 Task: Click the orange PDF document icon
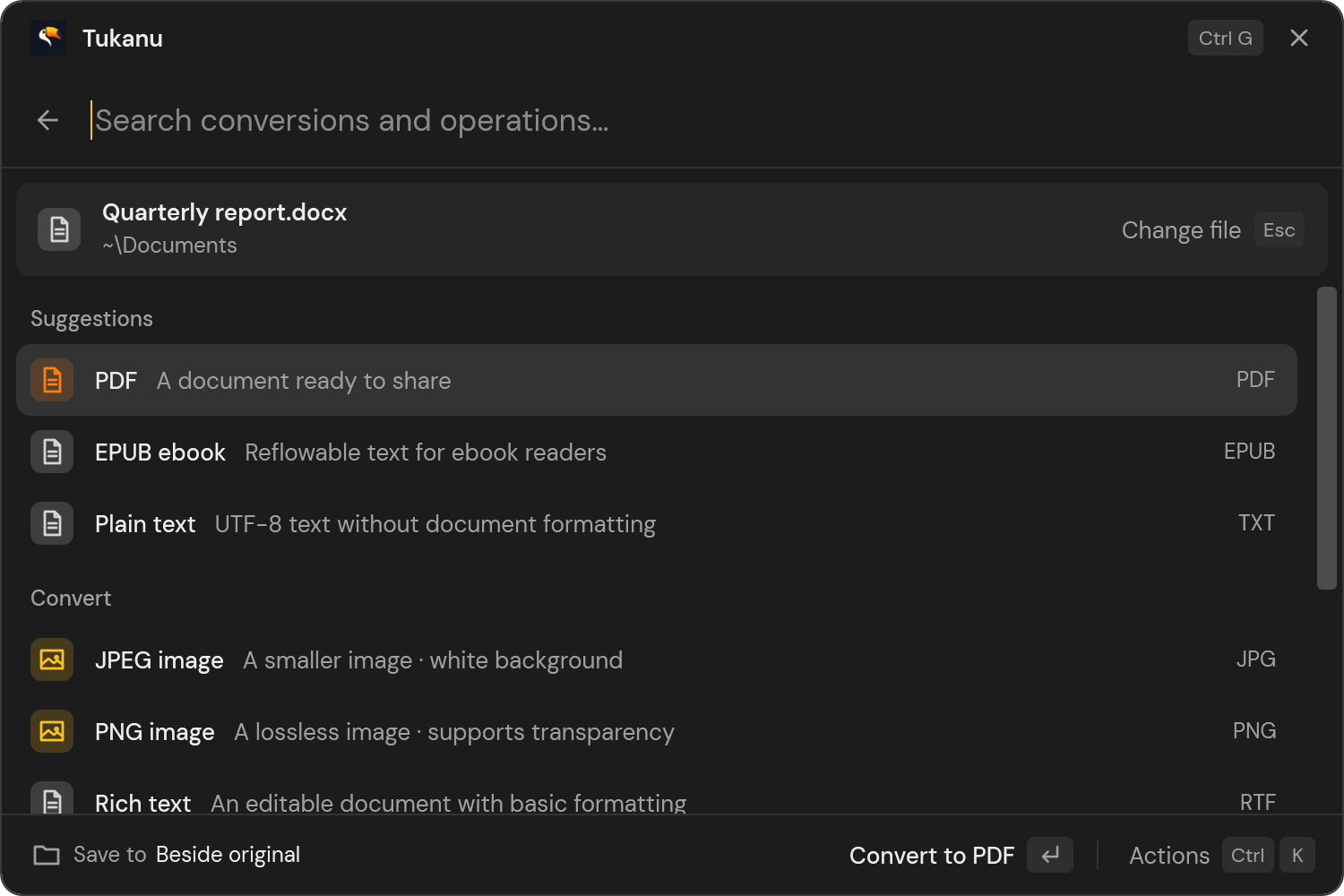pyautogui.click(x=52, y=380)
